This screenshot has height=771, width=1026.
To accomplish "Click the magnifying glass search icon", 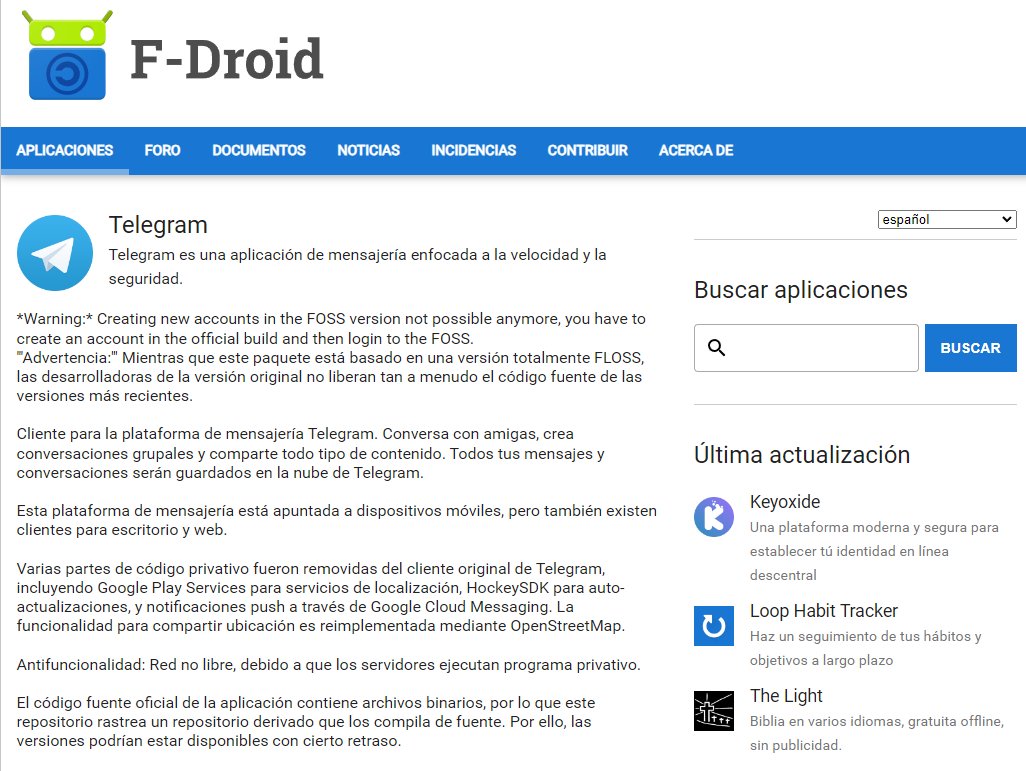I will (x=716, y=348).
